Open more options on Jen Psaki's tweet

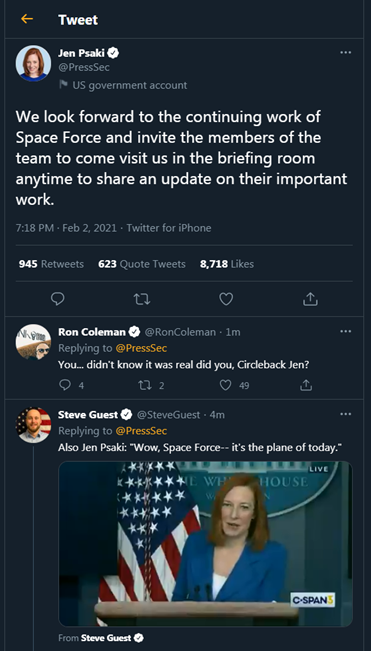point(345,53)
